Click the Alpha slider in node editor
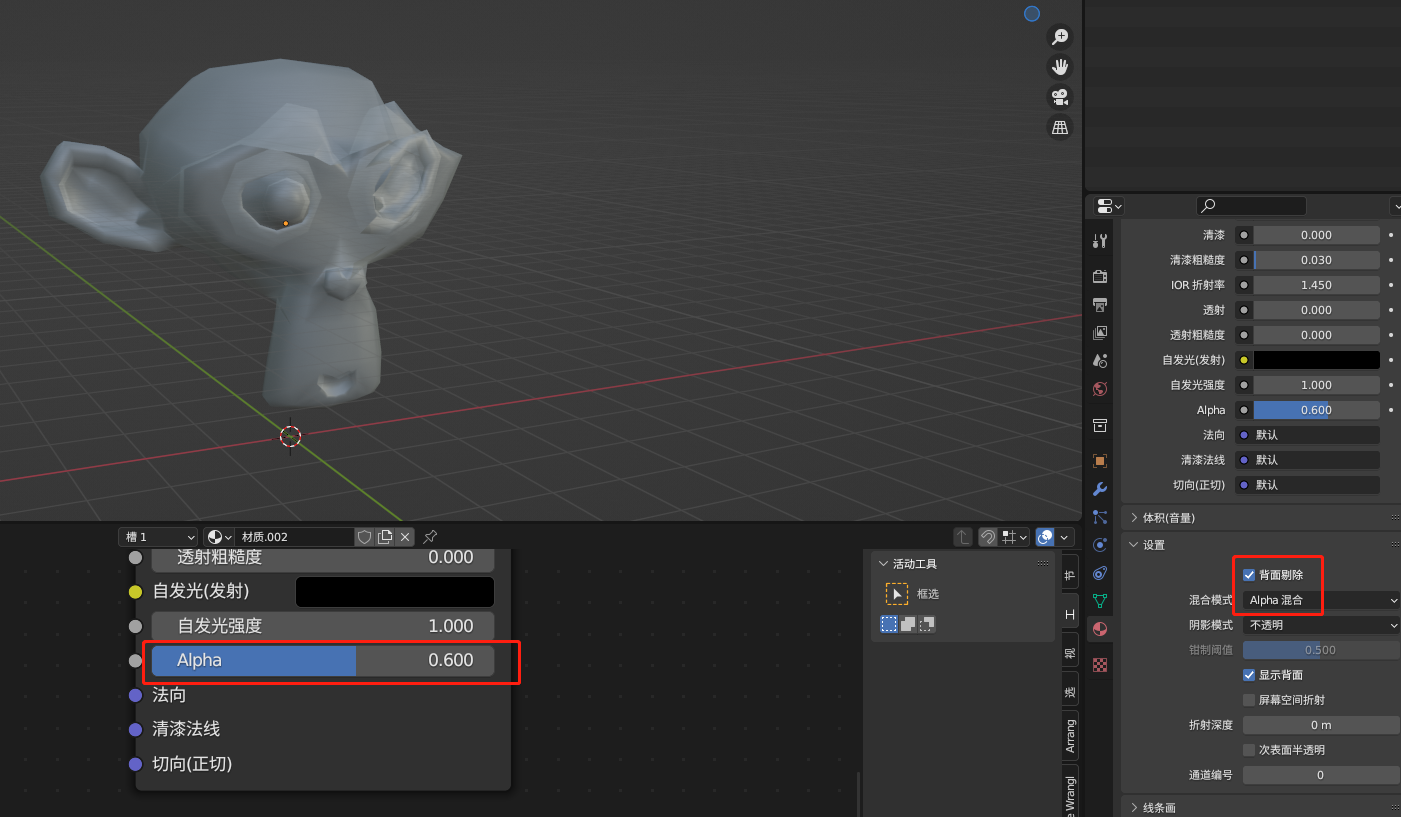The width and height of the screenshot is (1401, 817). pyautogui.click(x=323, y=660)
